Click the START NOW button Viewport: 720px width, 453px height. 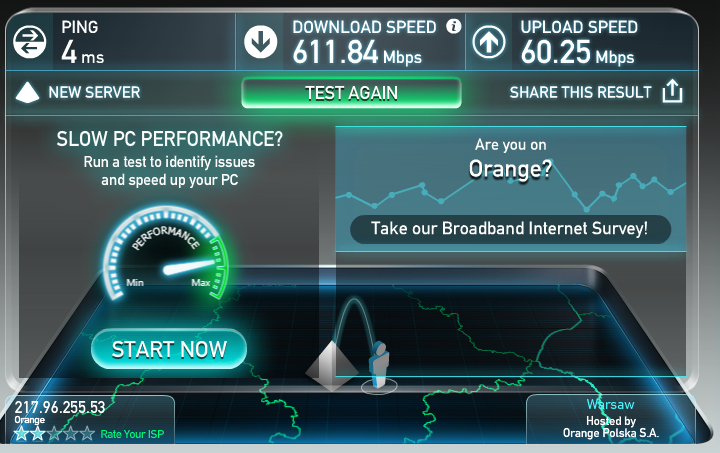click(169, 349)
